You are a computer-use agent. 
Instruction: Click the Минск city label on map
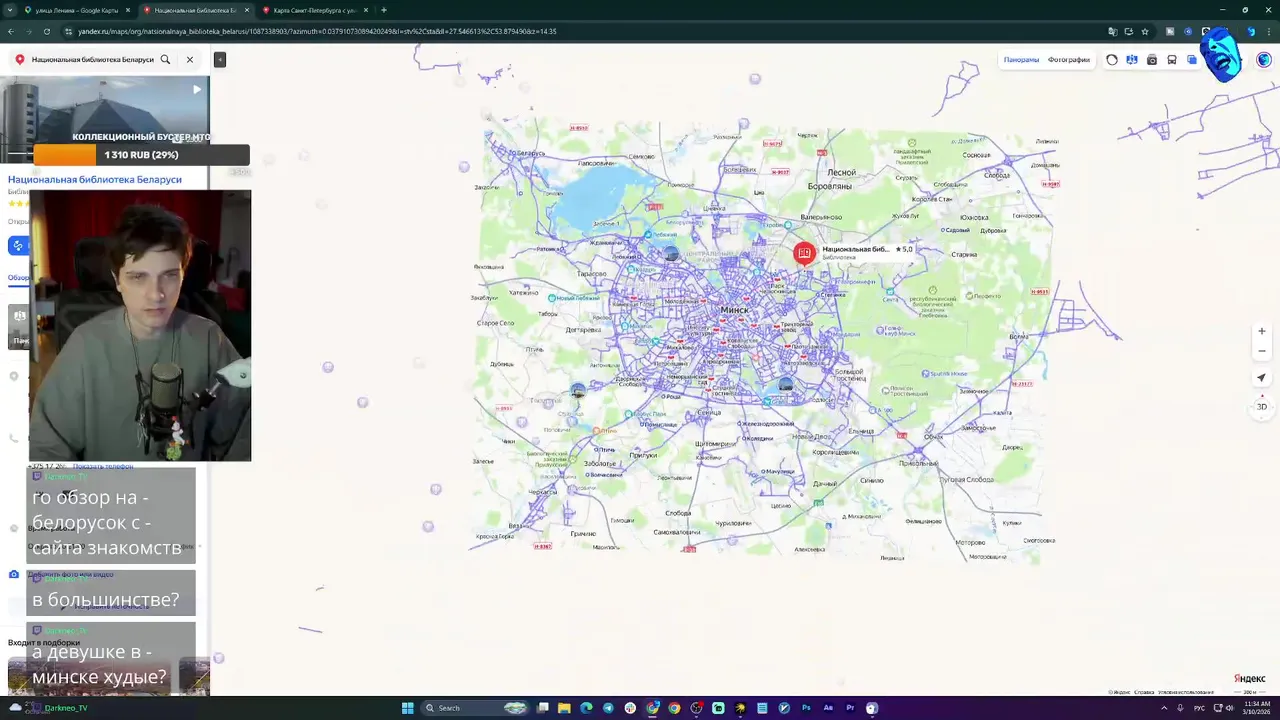[734, 310]
